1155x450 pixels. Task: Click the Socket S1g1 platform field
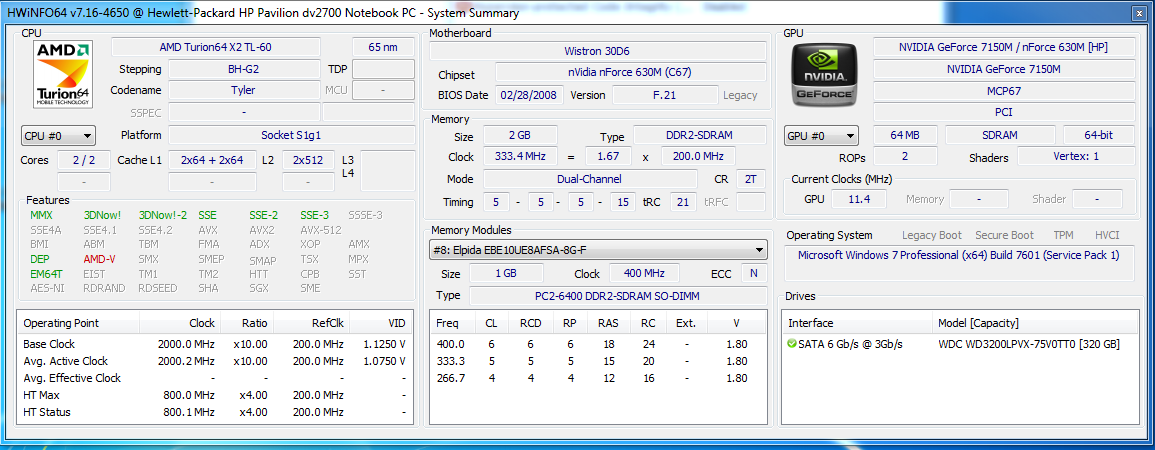[291, 136]
